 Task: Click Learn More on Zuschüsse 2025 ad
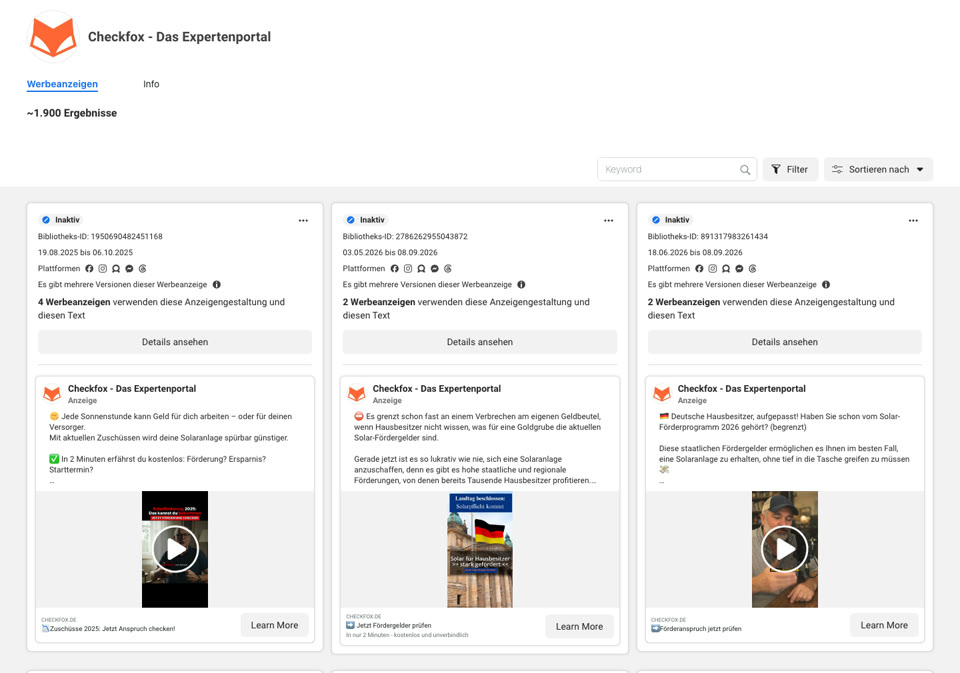tap(274, 625)
